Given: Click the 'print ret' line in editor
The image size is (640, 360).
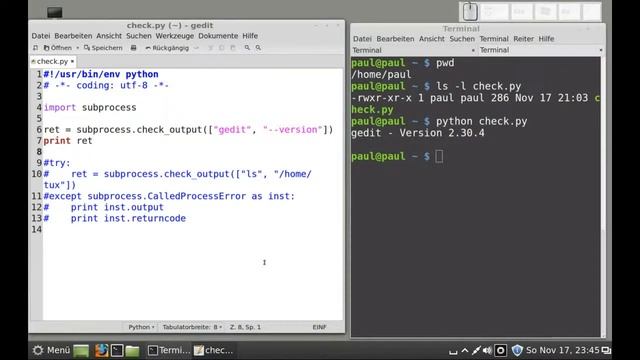Looking at the screenshot, I should 68,140.
